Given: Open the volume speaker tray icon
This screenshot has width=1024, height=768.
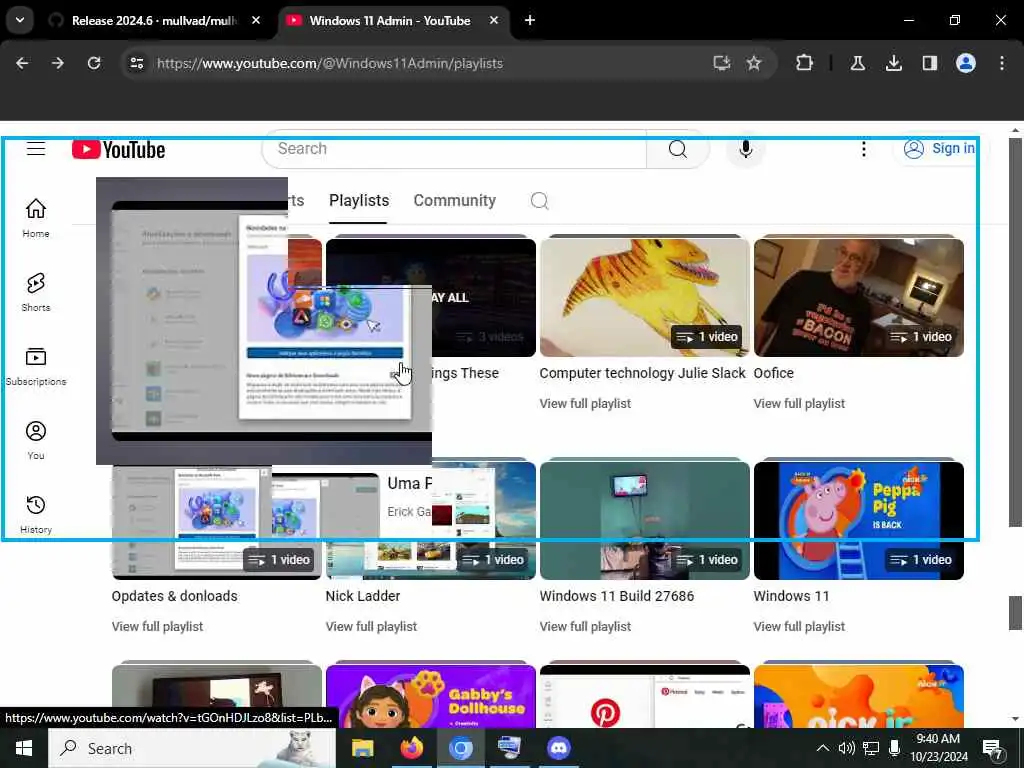Looking at the screenshot, I should point(846,748).
